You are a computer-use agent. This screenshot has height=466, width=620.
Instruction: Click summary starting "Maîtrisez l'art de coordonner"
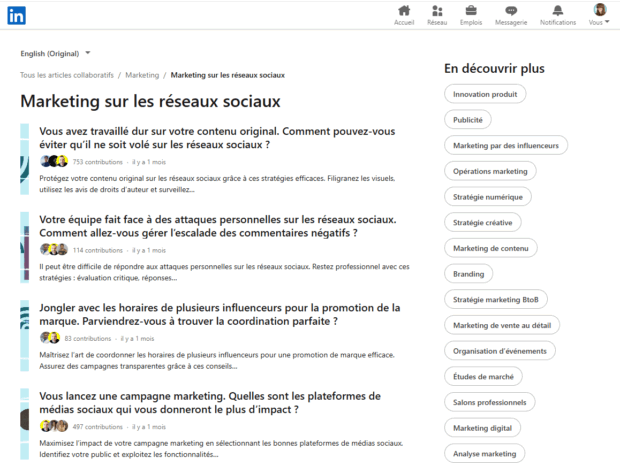[x=217, y=360]
